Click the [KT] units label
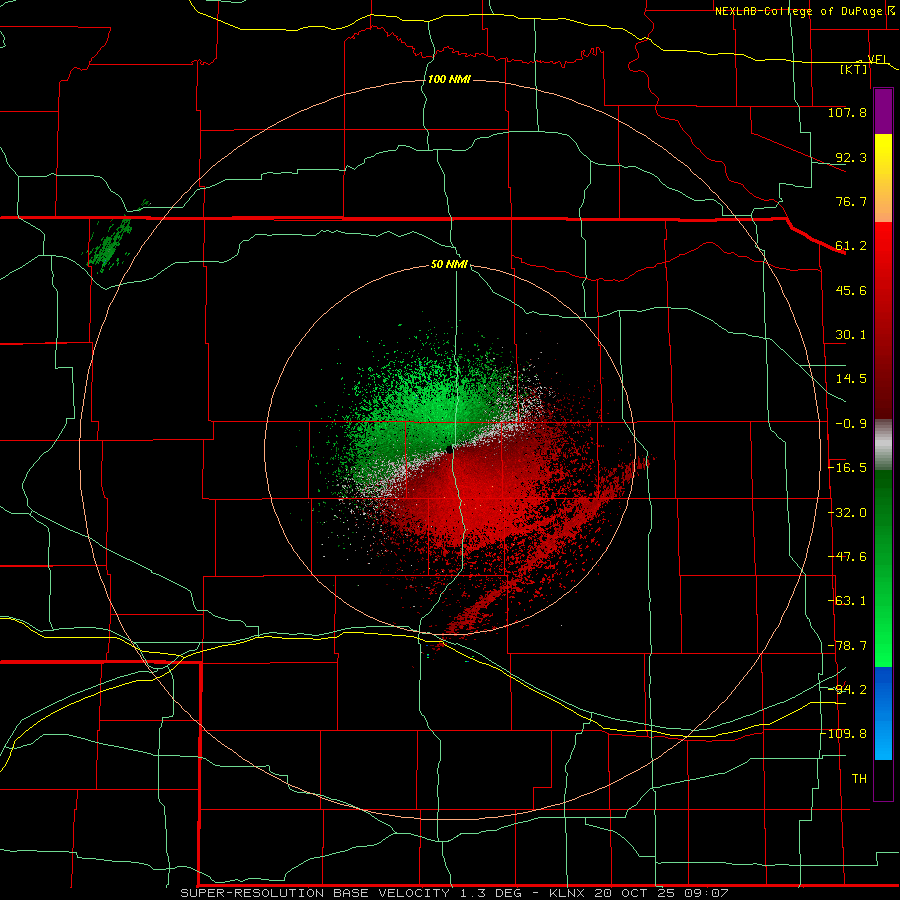 click(x=854, y=69)
